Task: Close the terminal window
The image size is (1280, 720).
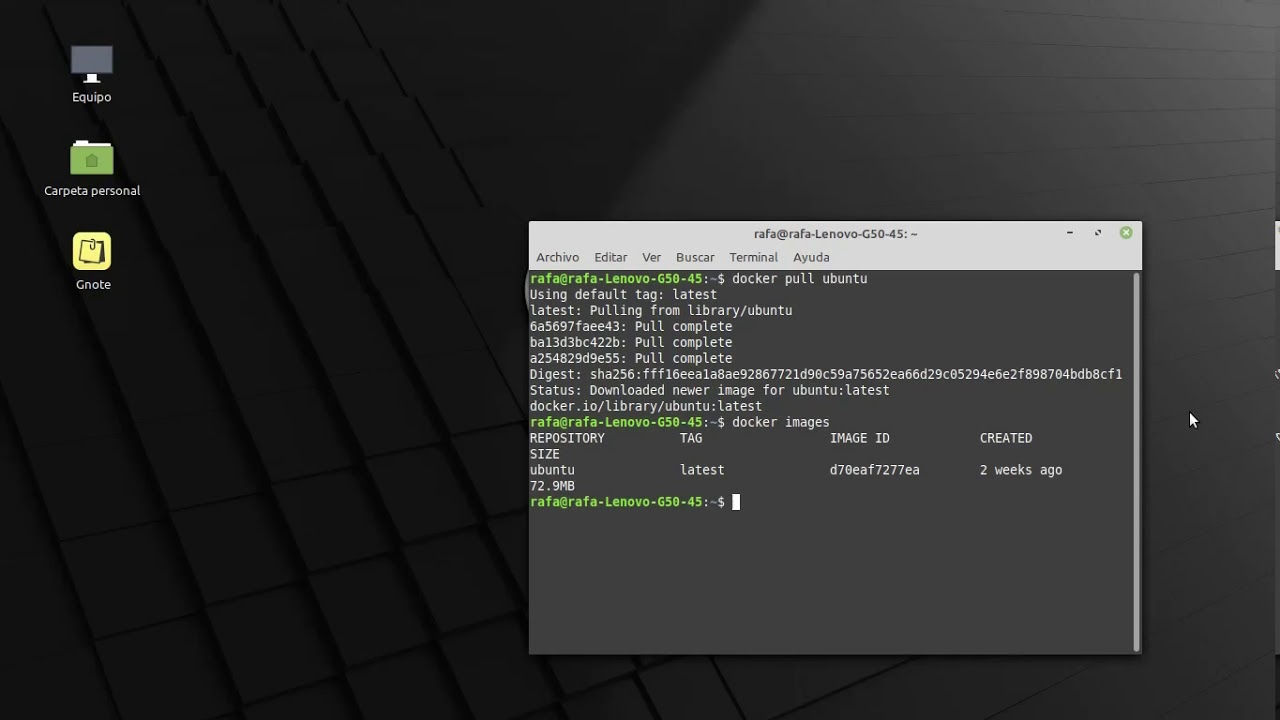Action: (x=1126, y=233)
